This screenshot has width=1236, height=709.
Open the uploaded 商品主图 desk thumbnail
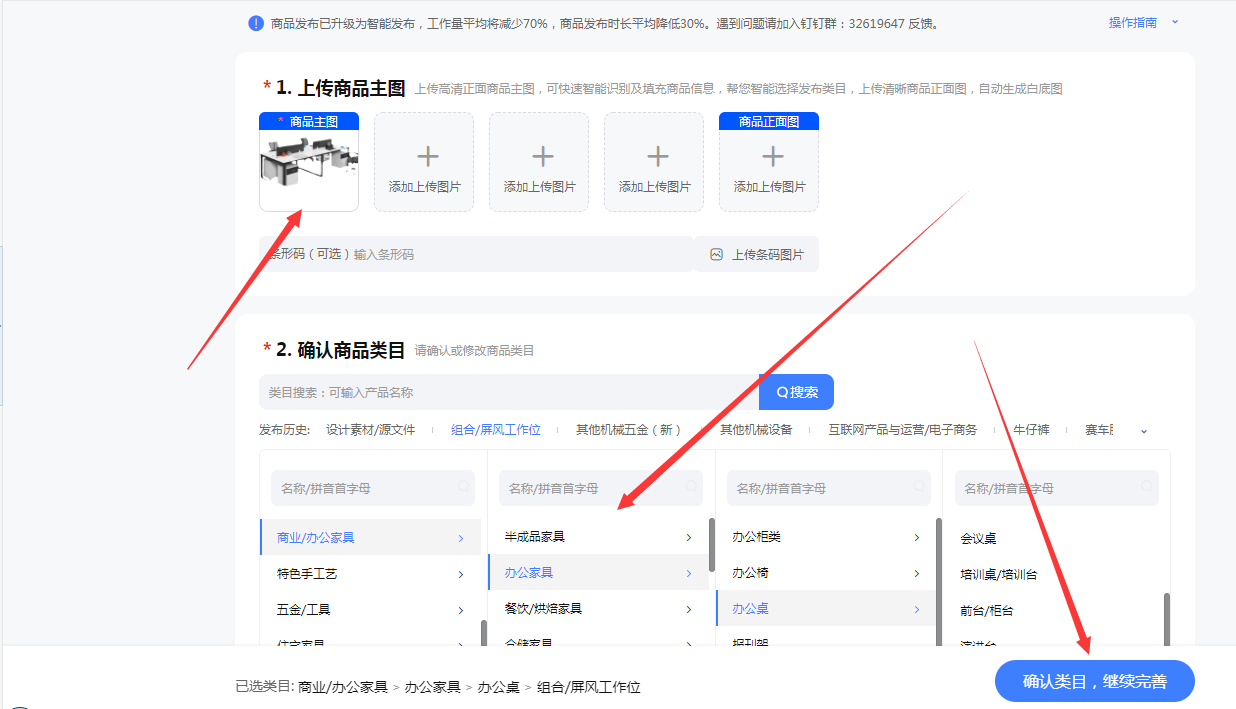coord(309,162)
